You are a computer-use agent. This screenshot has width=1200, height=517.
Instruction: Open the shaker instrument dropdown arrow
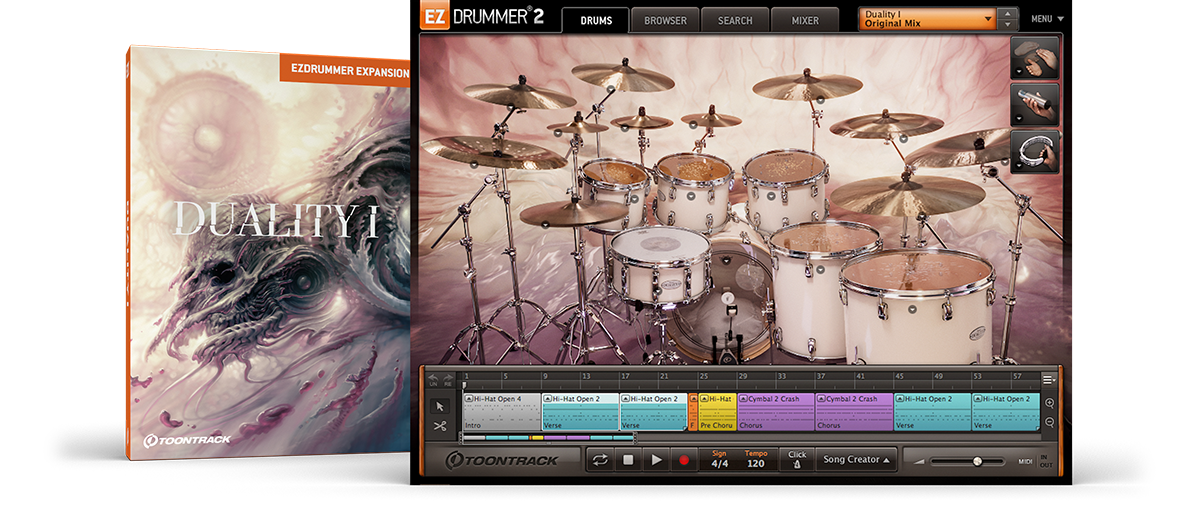pyautogui.click(x=1018, y=119)
